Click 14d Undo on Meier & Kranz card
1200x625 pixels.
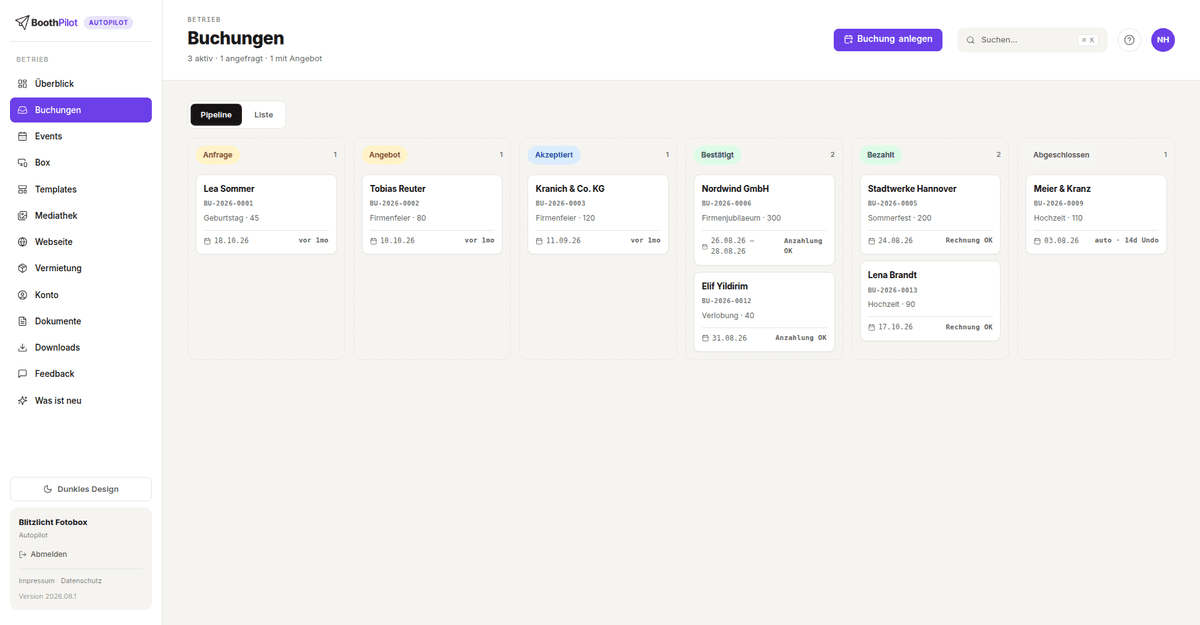(1140, 241)
